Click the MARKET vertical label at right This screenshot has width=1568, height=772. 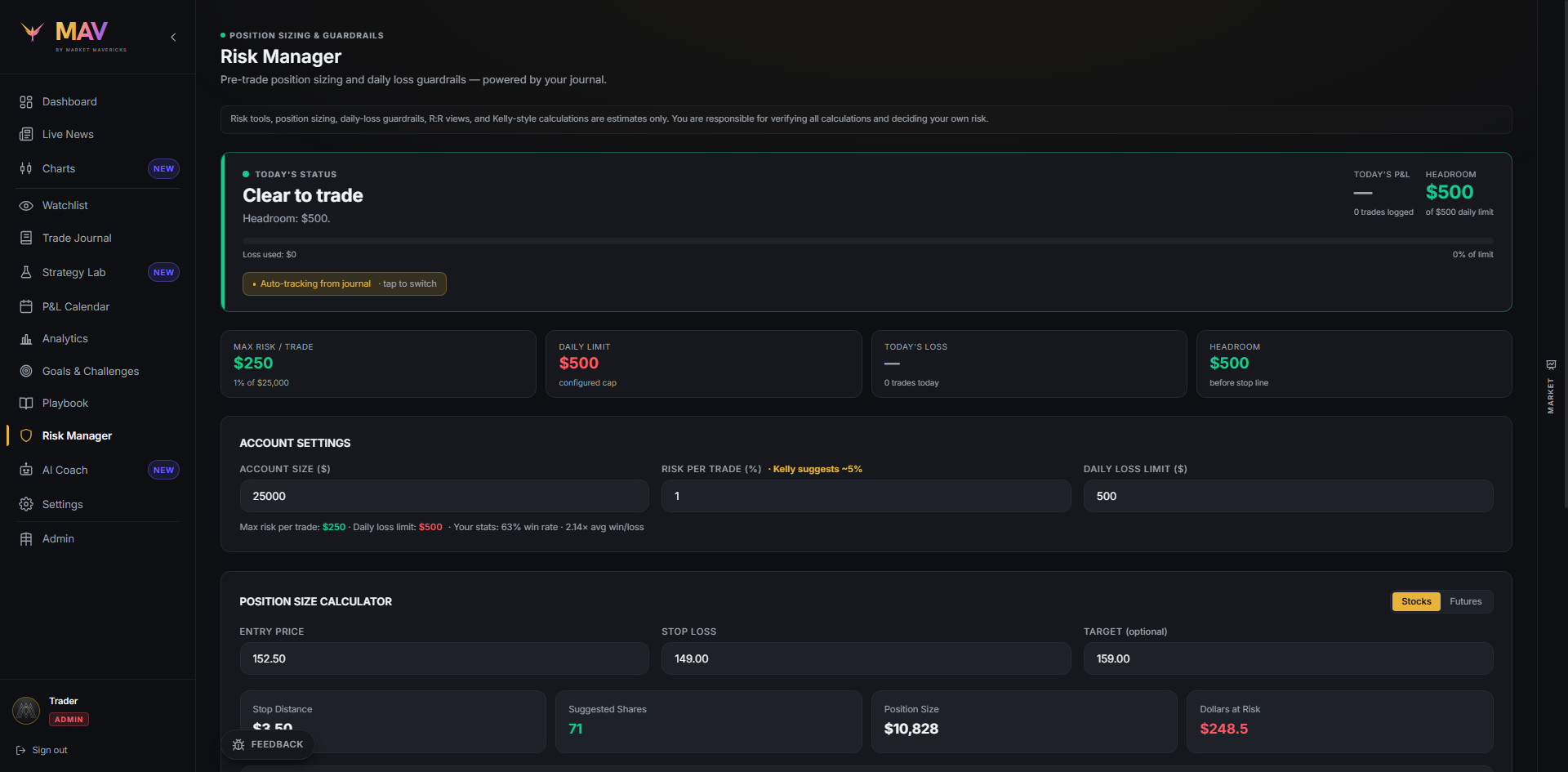point(1551,396)
